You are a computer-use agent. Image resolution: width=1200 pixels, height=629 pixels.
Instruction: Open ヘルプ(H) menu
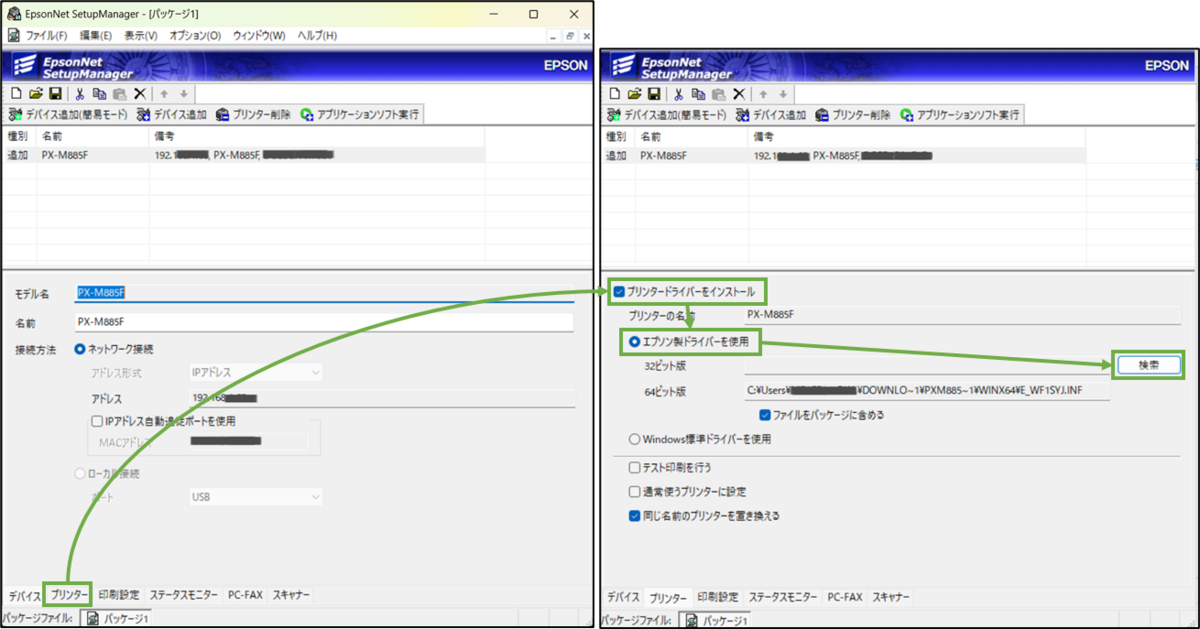[x=317, y=35]
